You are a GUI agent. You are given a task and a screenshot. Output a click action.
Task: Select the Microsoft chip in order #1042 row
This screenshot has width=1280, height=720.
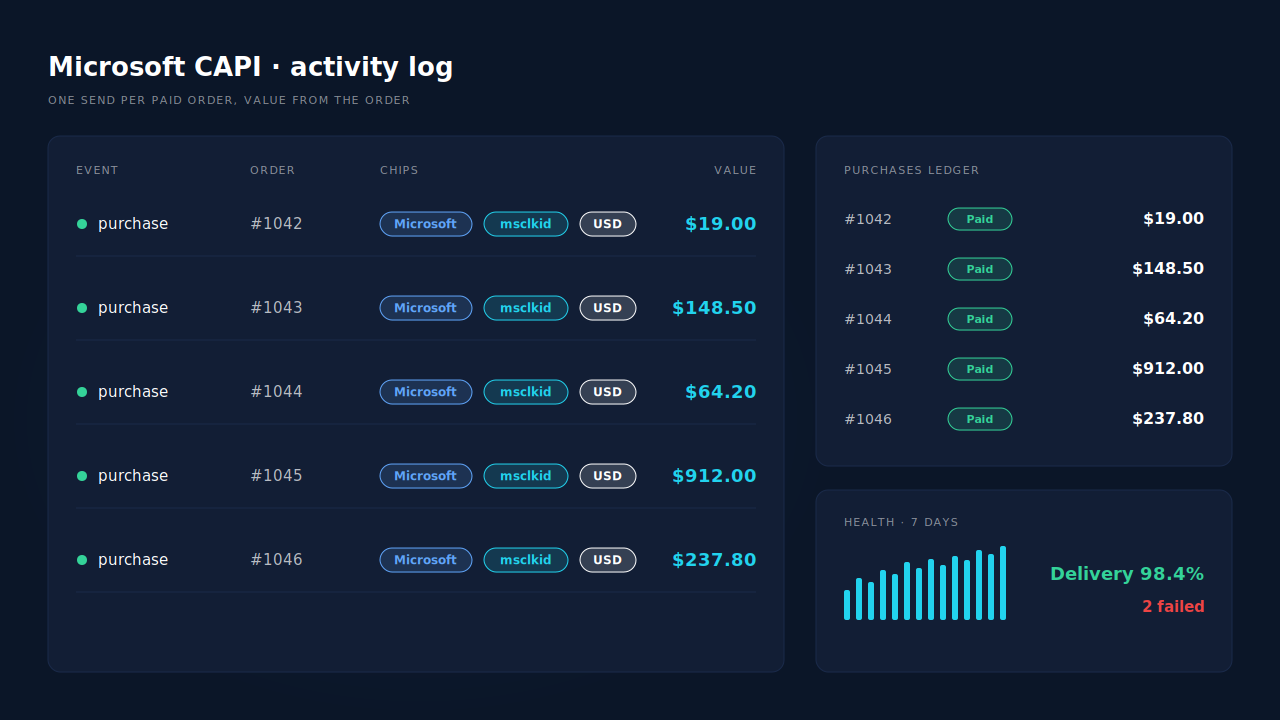coord(426,224)
